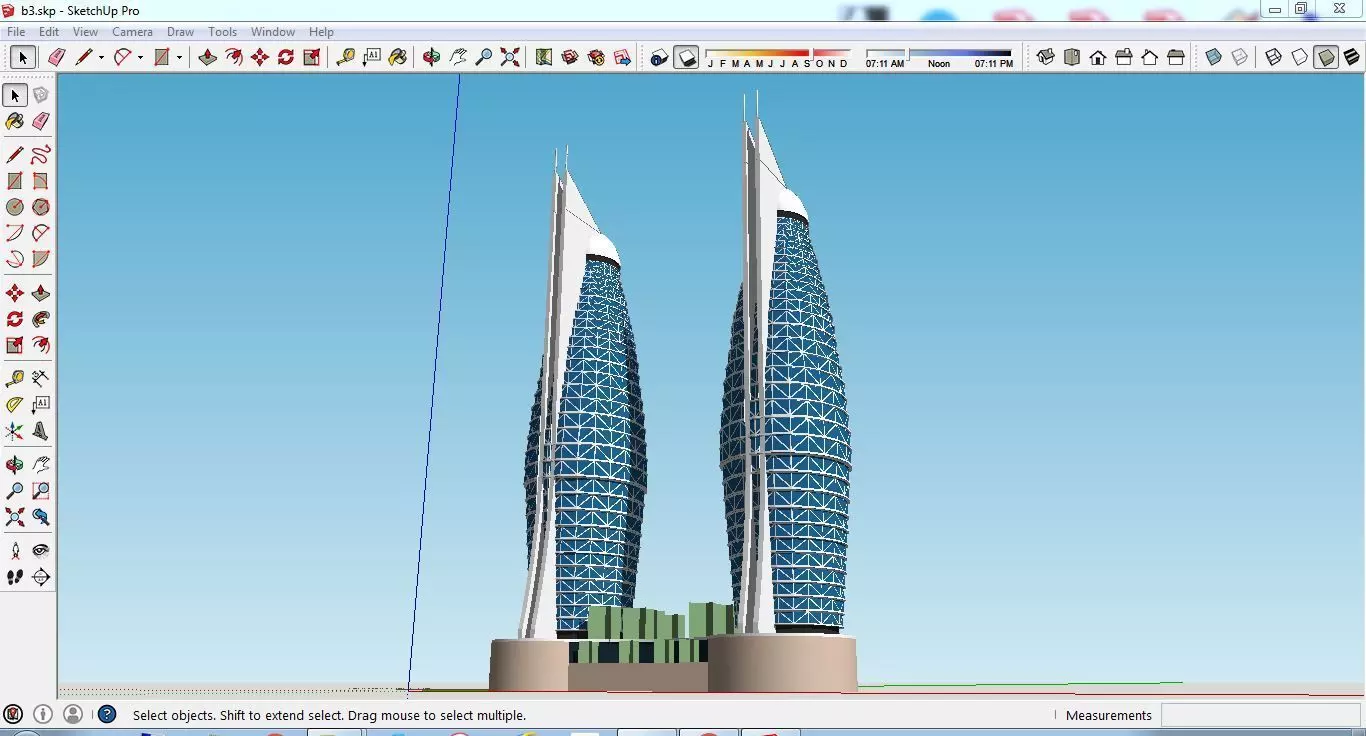
Task: Choose the Section Plane tool
Action: tap(40, 577)
